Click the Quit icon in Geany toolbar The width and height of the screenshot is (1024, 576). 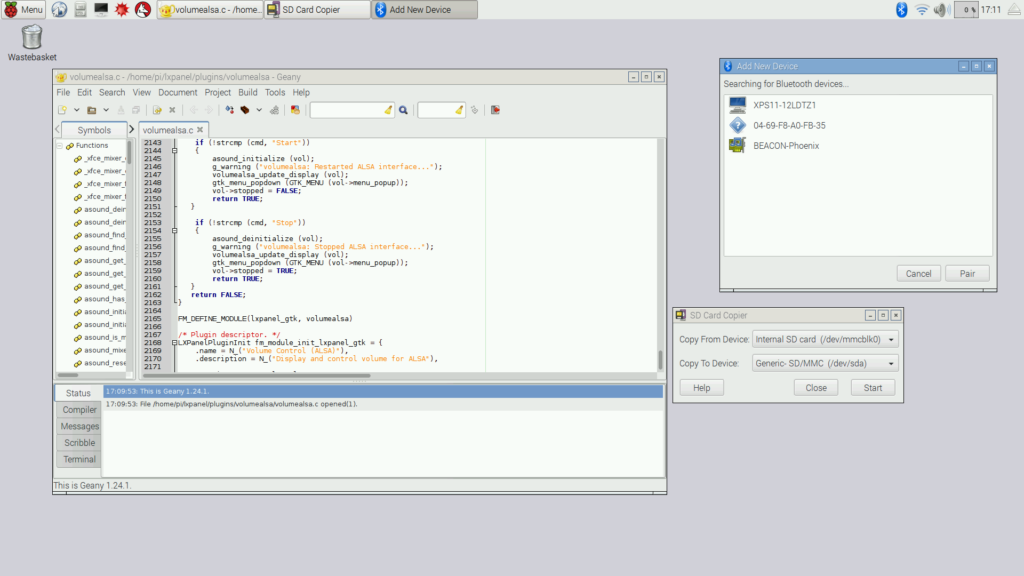pos(493,110)
